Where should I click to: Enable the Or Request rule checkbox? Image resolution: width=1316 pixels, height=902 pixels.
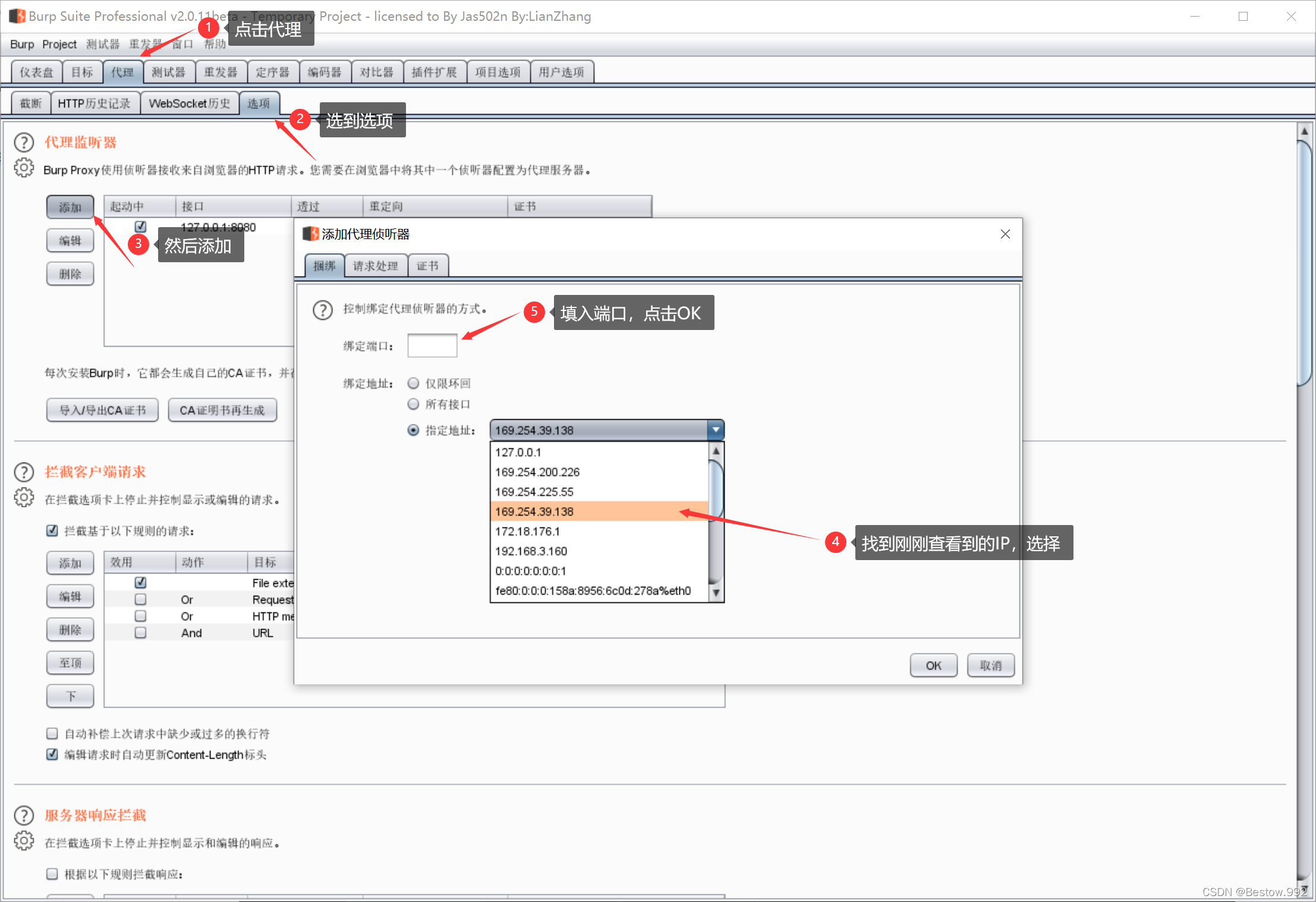140,599
